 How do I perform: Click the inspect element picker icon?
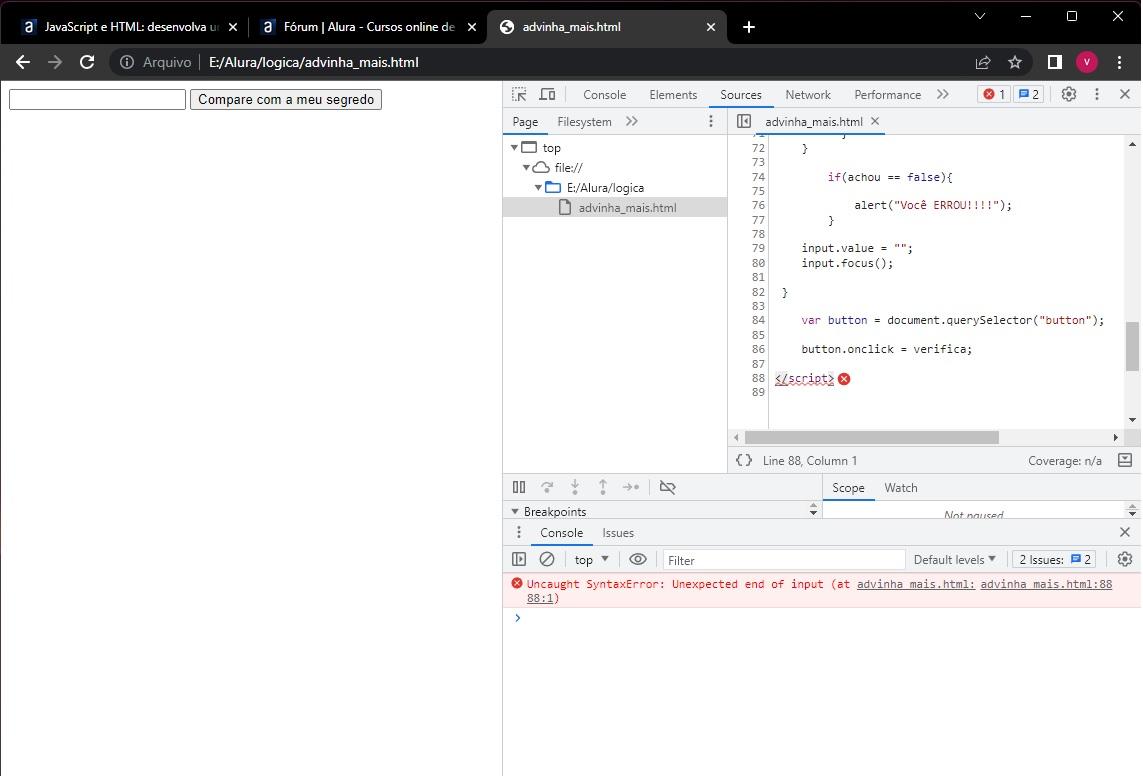519,94
